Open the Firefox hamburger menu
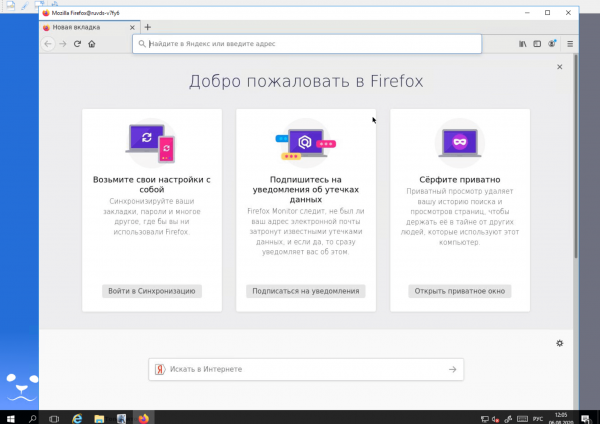Viewport: 600px width, 424px height. point(570,45)
